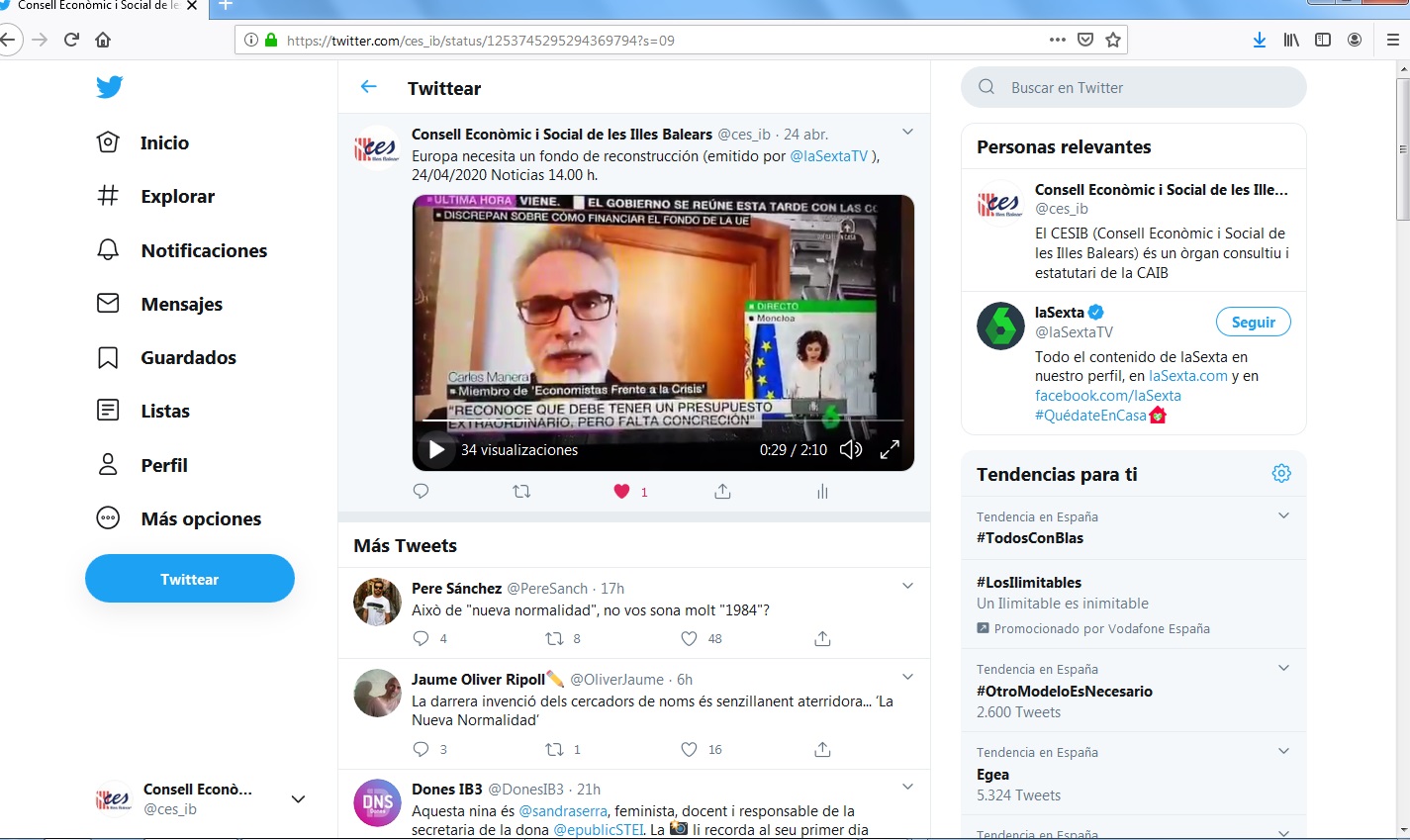Unlike the video tweet with red heart
The height and width of the screenshot is (840, 1410).
(622, 492)
